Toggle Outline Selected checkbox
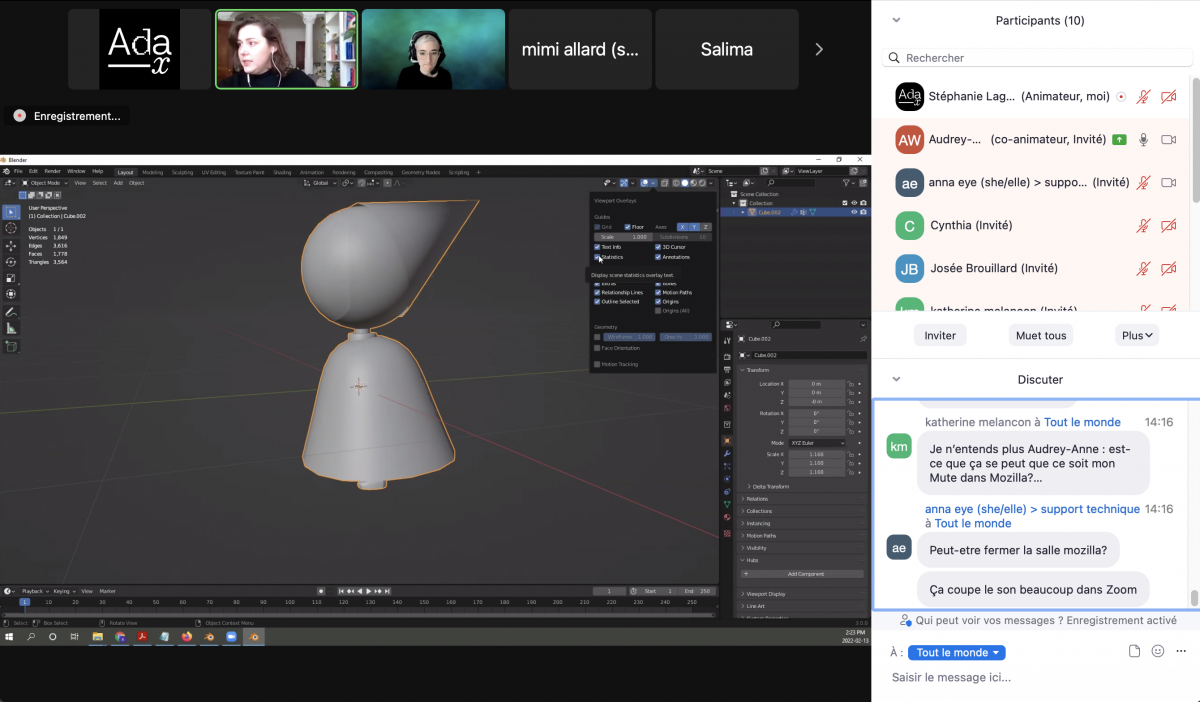This screenshot has height=702, width=1200. (598, 301)
